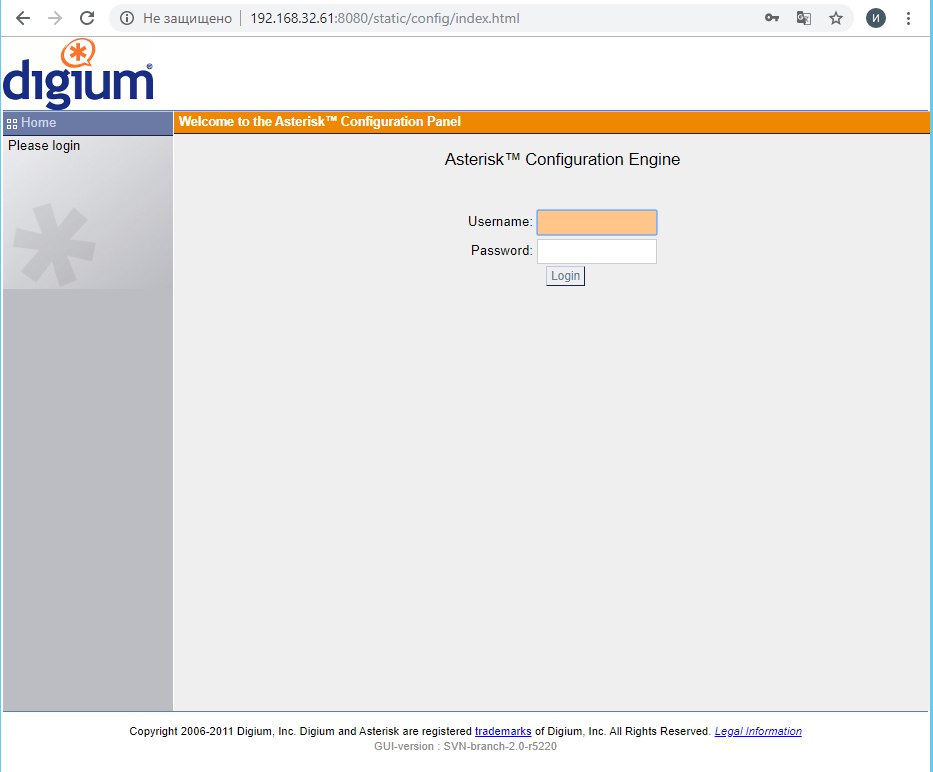Image resolution: width=933 pixels, height=772 pixels.
Task: Click the 'Не защищено' security label
Action: (x=187, y=18)
